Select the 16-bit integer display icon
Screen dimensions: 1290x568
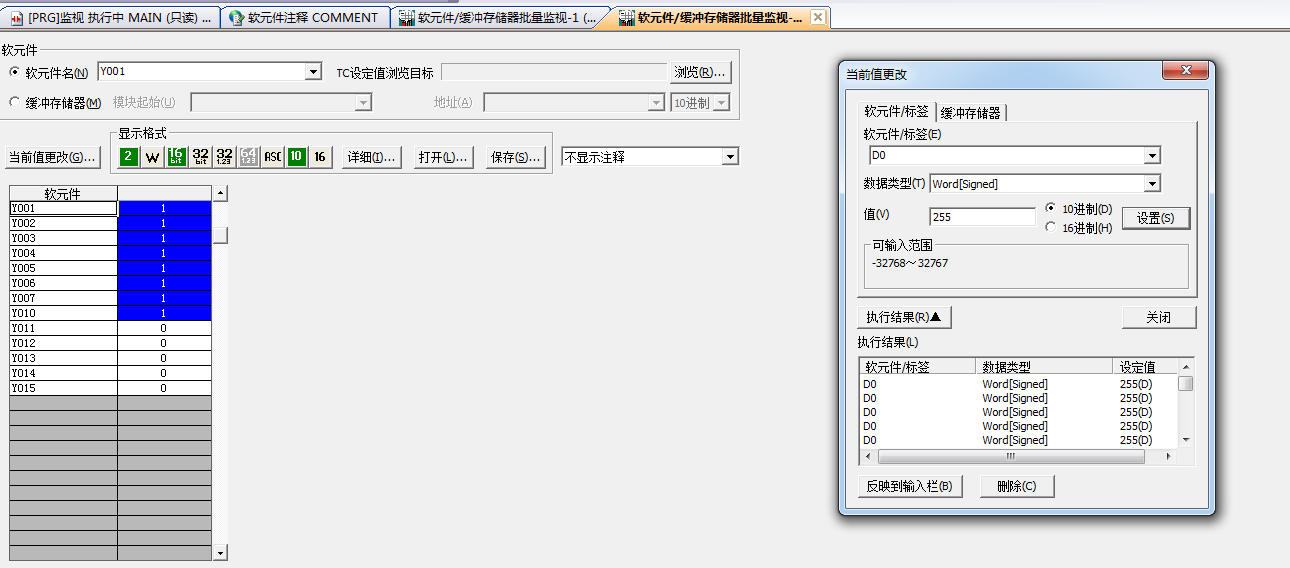pyautogui.click(x=176, y=157)
